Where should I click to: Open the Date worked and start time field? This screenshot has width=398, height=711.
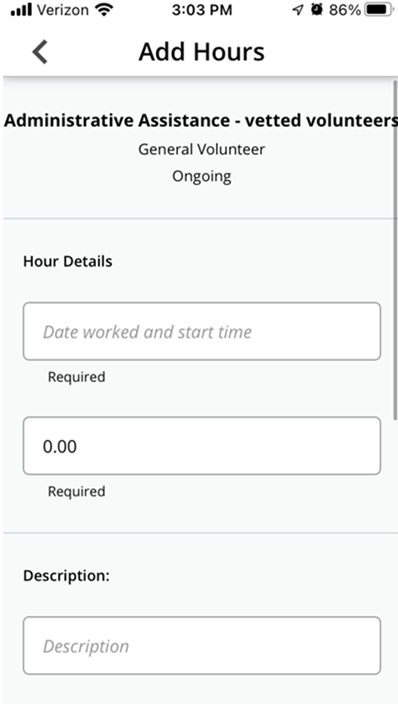[x=202, y=331]
